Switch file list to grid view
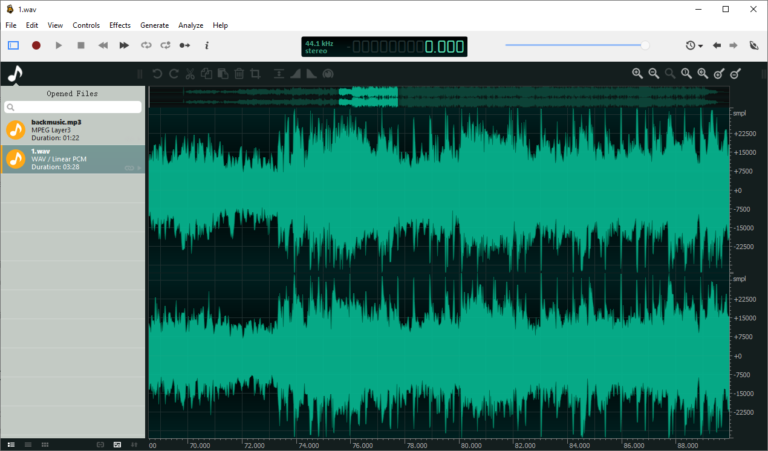 click(x=45, y=445)
